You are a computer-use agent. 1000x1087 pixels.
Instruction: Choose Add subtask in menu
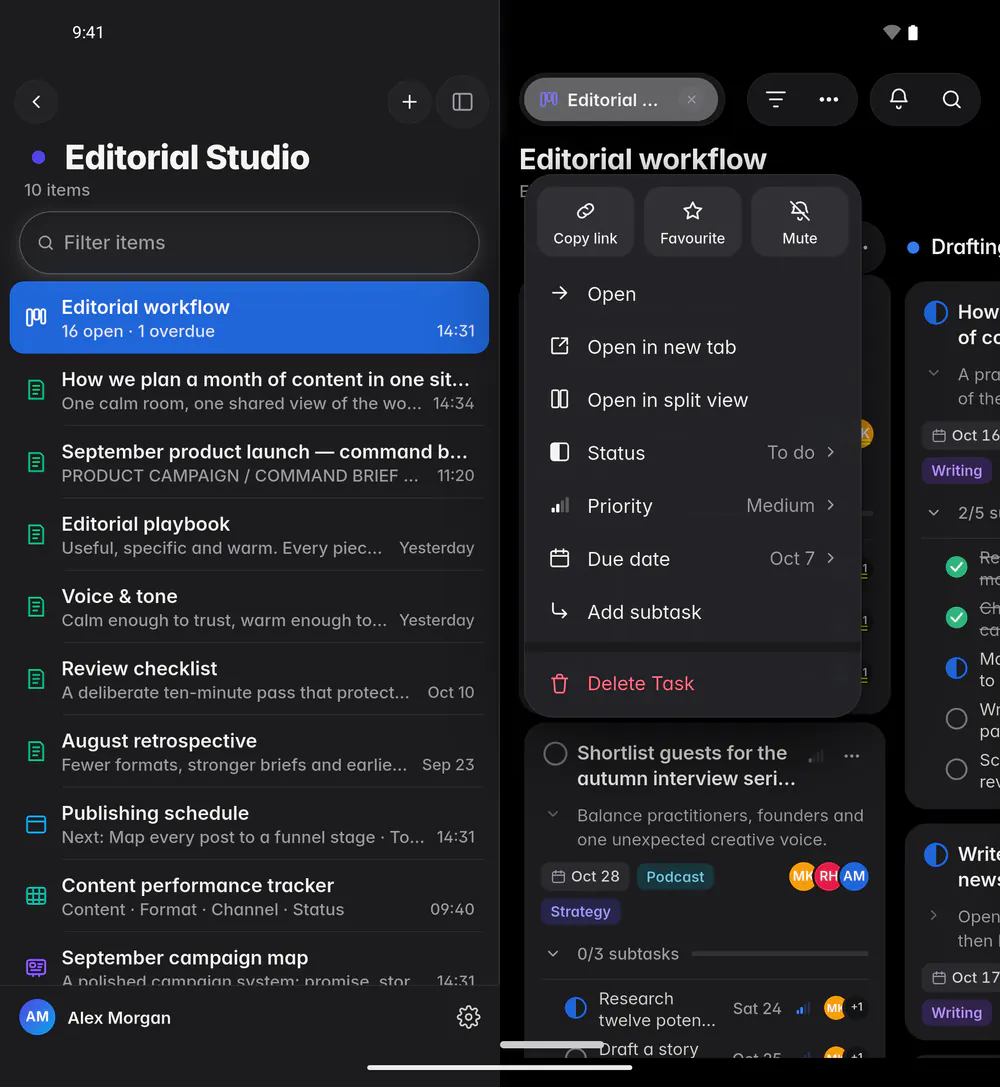pos(692,612)
